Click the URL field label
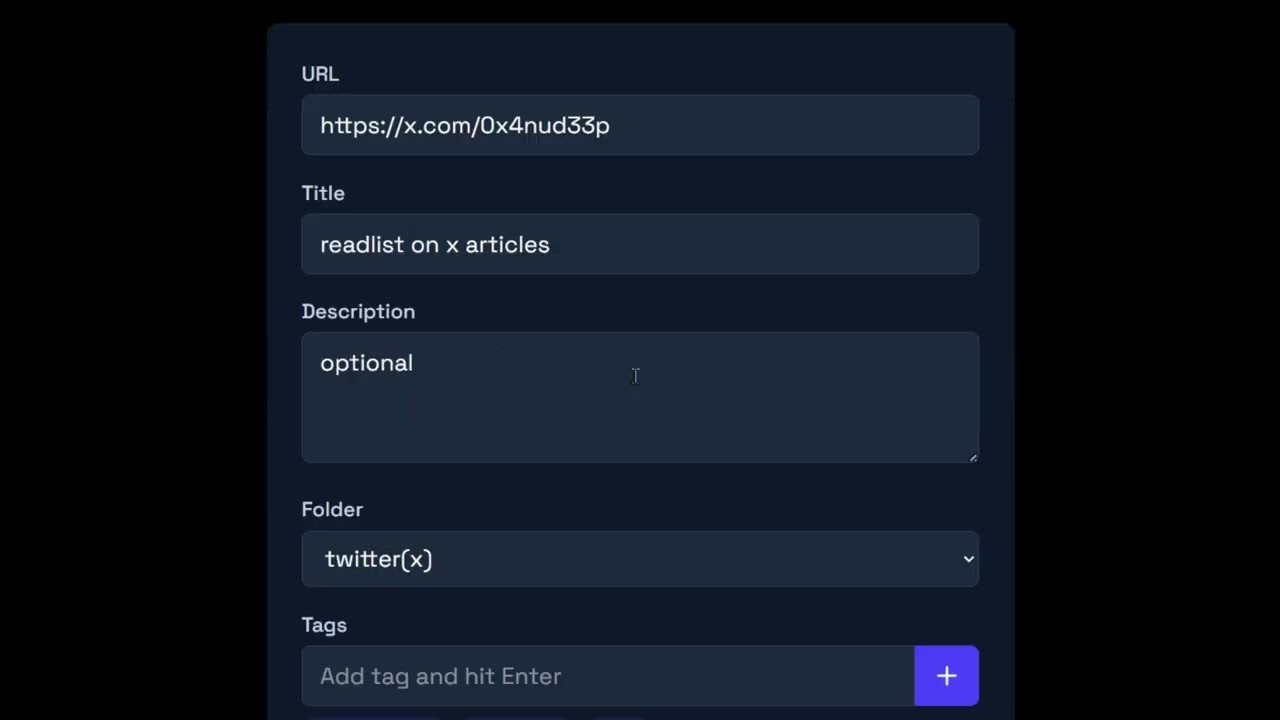 pos(320,74)
